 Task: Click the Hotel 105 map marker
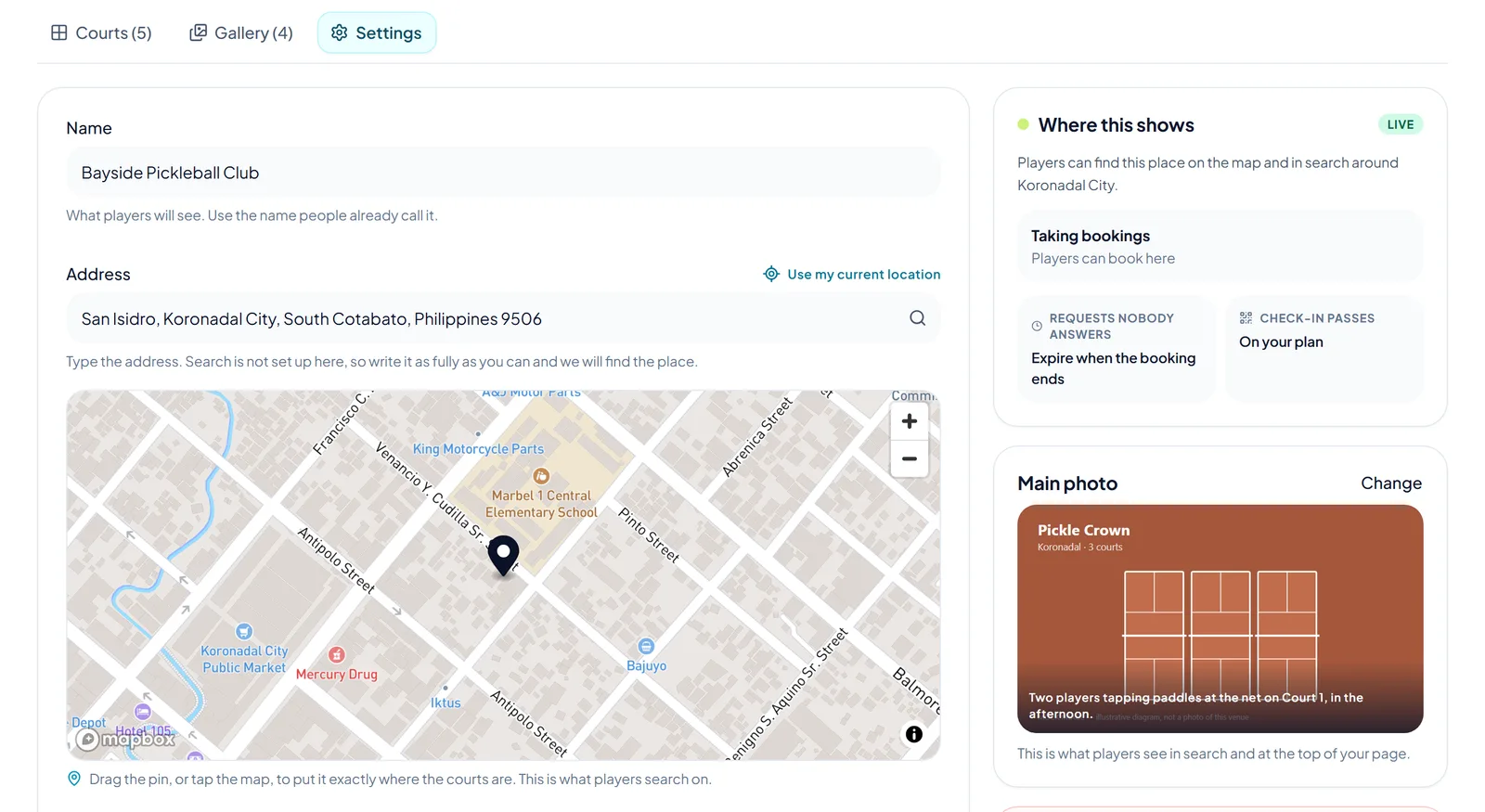tap(143, 712)
